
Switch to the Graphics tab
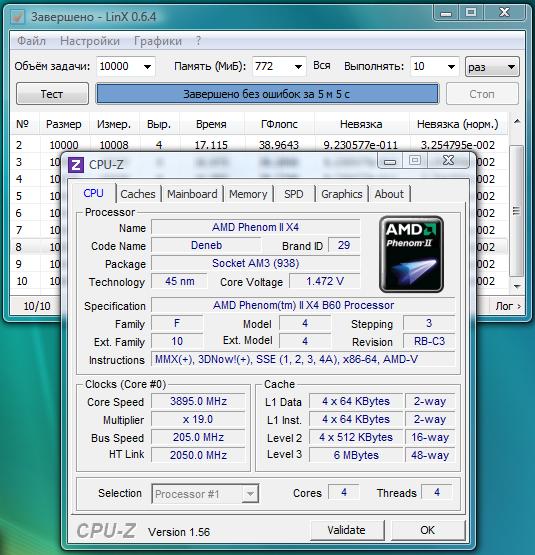[342, 194]
